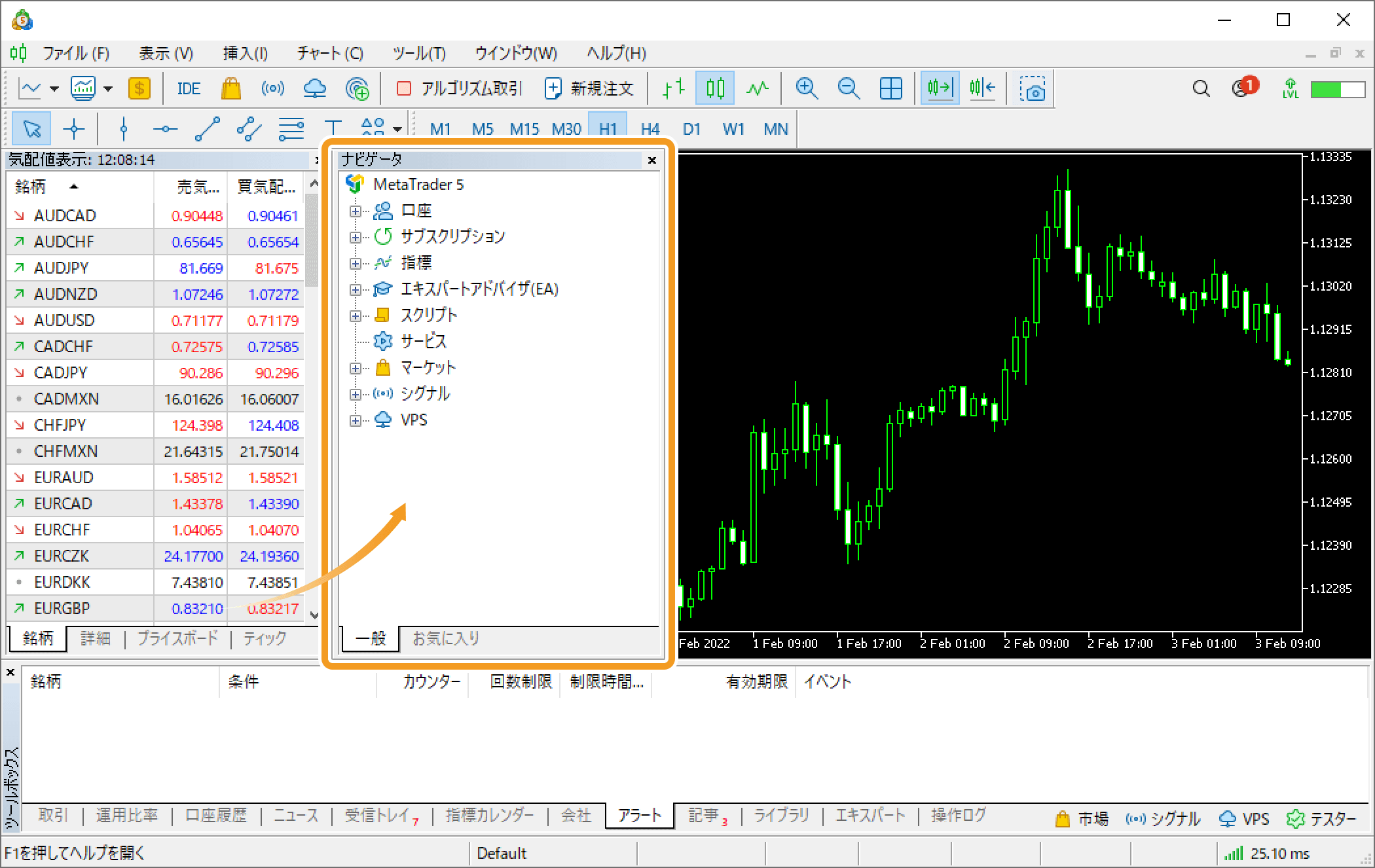Viewport: 1375px width, 868px height.
Task: Select the text label tool
Action: (x=333, y=129)
